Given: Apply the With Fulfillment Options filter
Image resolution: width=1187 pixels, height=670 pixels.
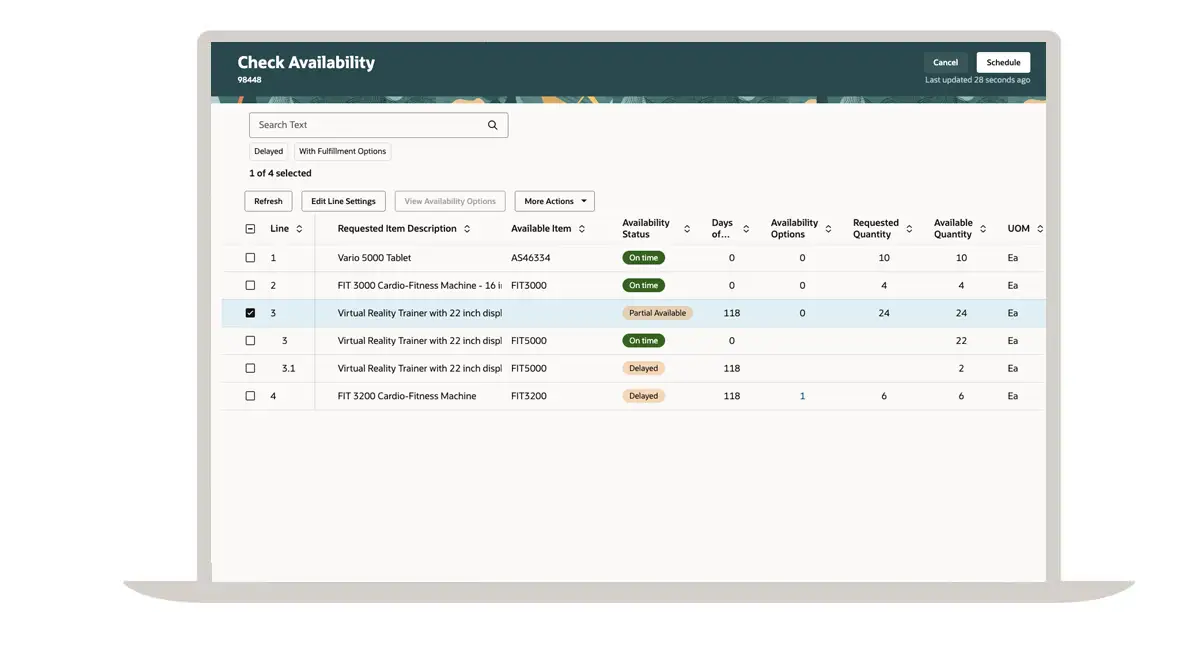Looking at the screenshot, I should click(x=342, y=152).
